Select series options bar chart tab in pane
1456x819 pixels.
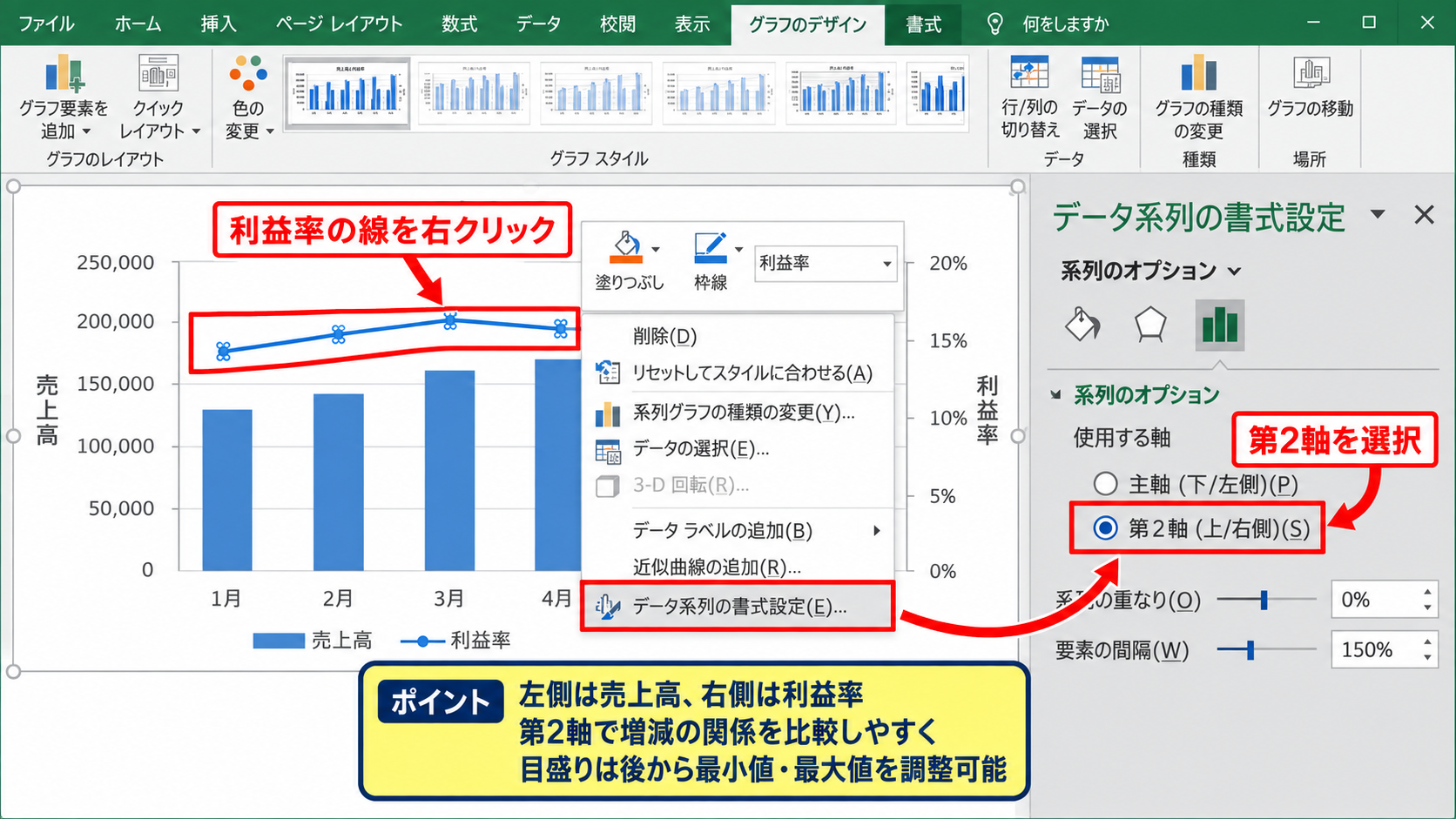coord(1219,325)
